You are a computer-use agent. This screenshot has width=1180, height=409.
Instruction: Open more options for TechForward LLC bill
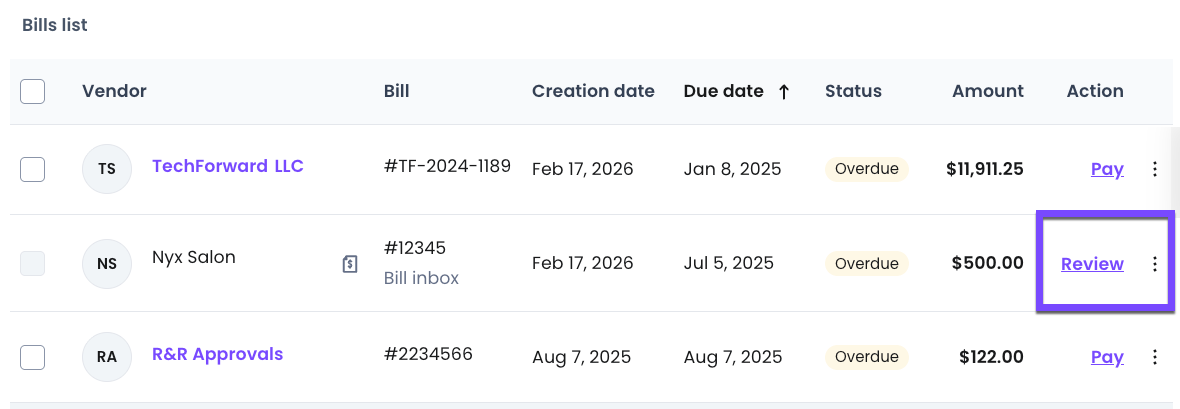click(1155, 169)
